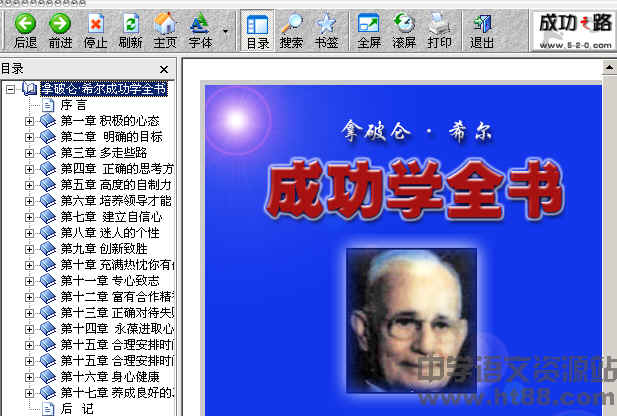Select 第十二章 富有合作精神 chapter
The width and height of the screenshot is (617, 416).
point(117,297)
